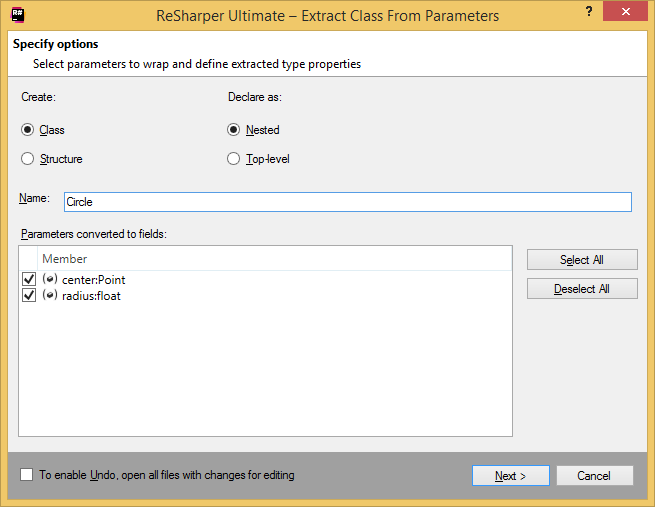Click the 'Create:' group label
Viewport: 655px width, 507px height.
[x=38, y=97]
